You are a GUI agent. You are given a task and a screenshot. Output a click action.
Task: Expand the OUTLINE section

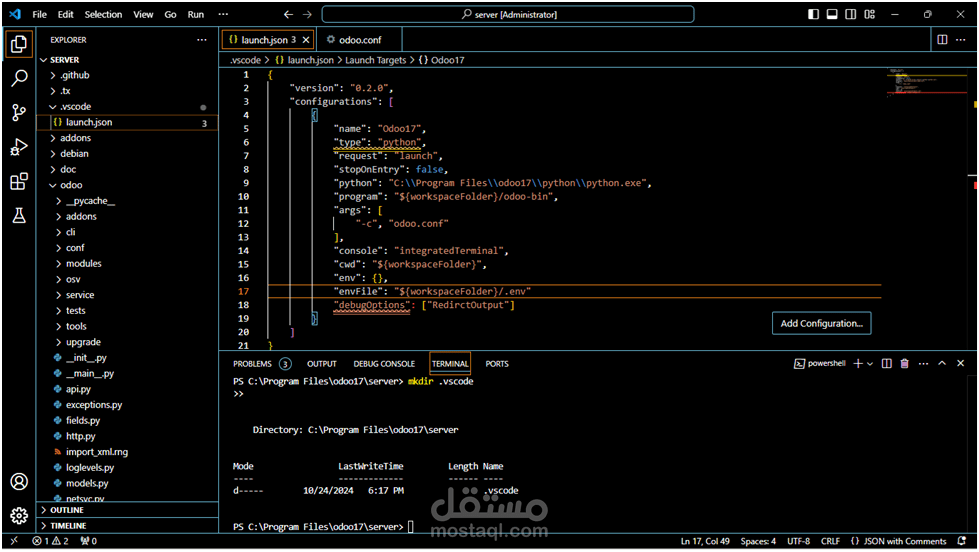pos(127,510)
